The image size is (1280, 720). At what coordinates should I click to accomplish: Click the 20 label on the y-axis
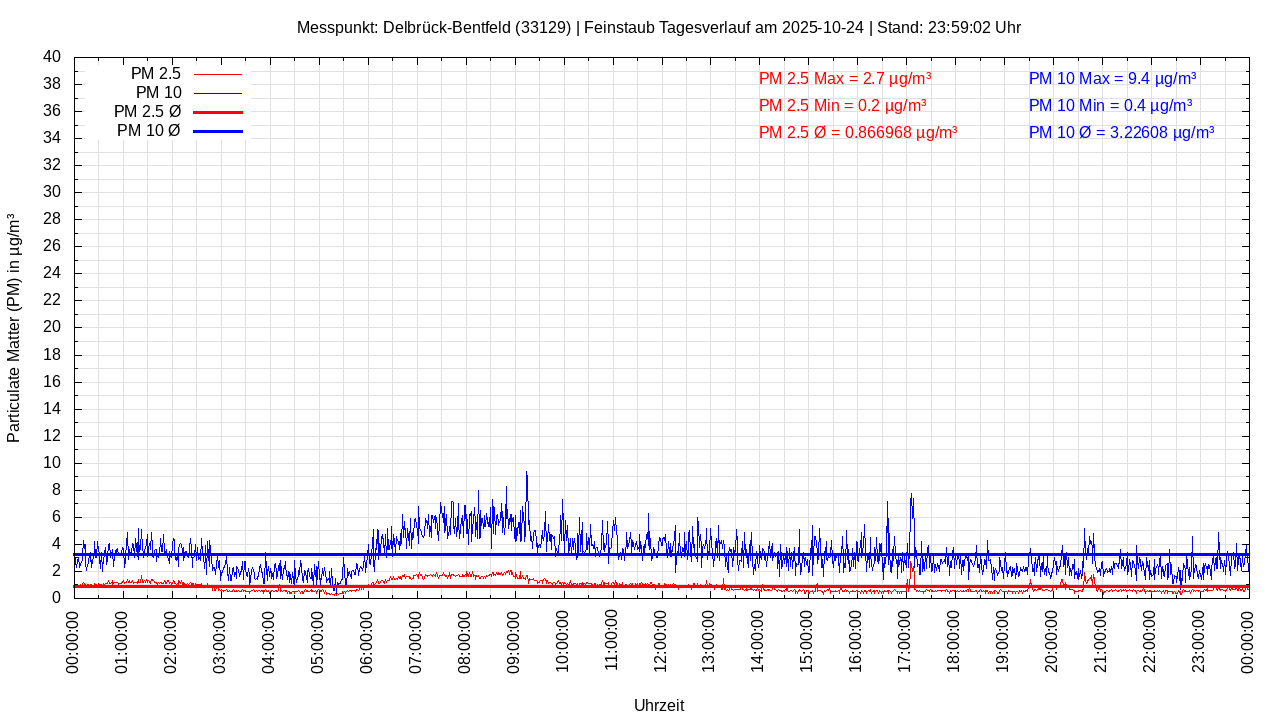[52, 327]
